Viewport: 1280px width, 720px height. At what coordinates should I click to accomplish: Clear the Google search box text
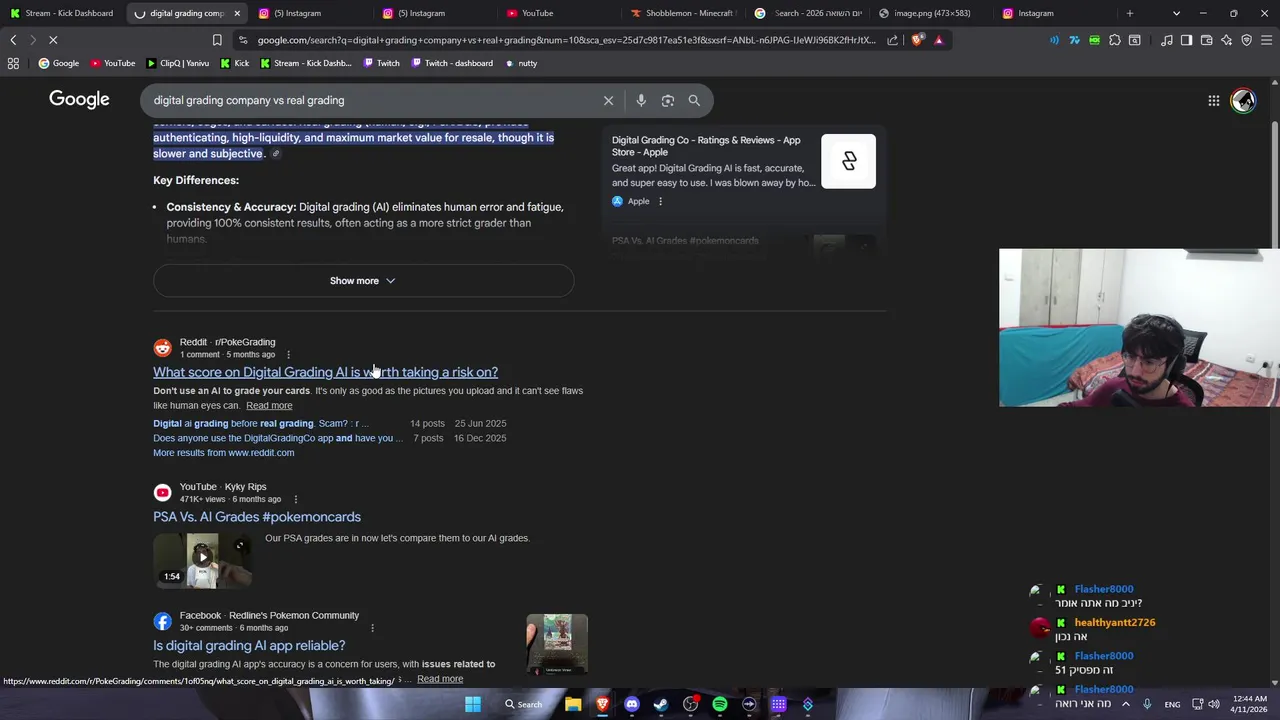click(x=608, y=100)
